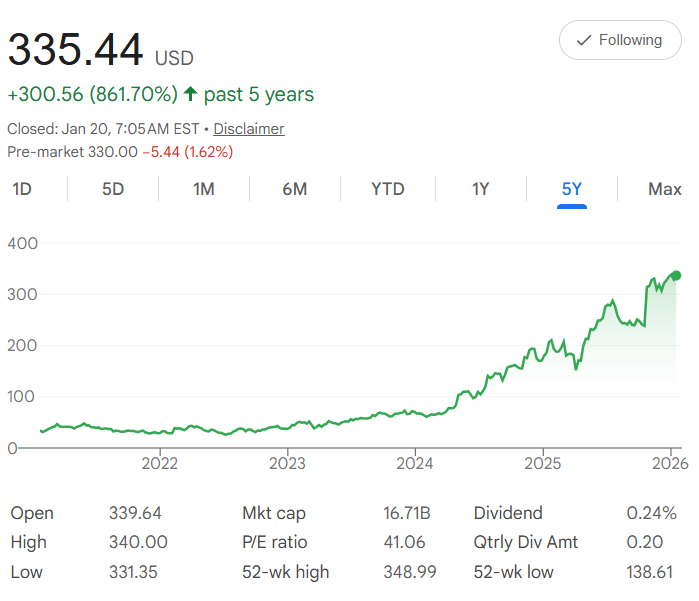
Task: Choose the 1Y chart range
Action: coord(480,189)
